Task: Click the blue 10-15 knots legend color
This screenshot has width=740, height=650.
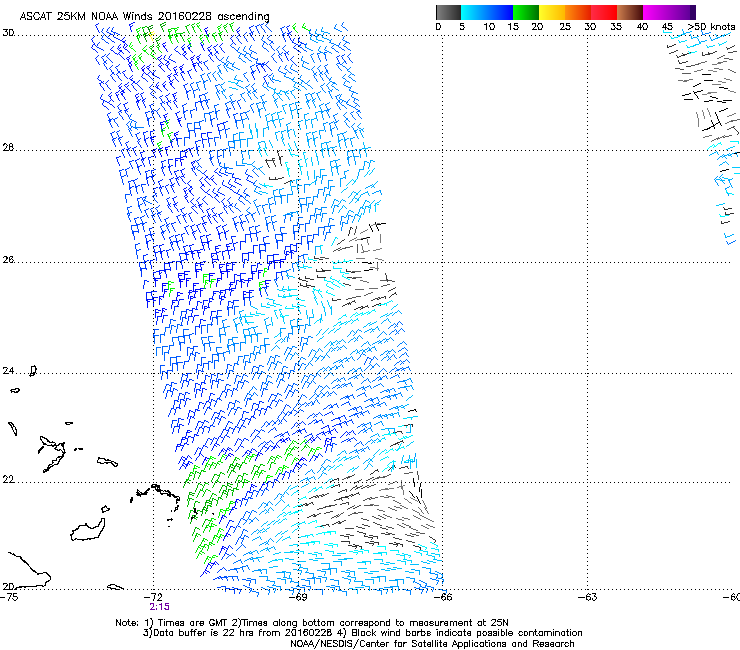Action: (x=500, y=12)
